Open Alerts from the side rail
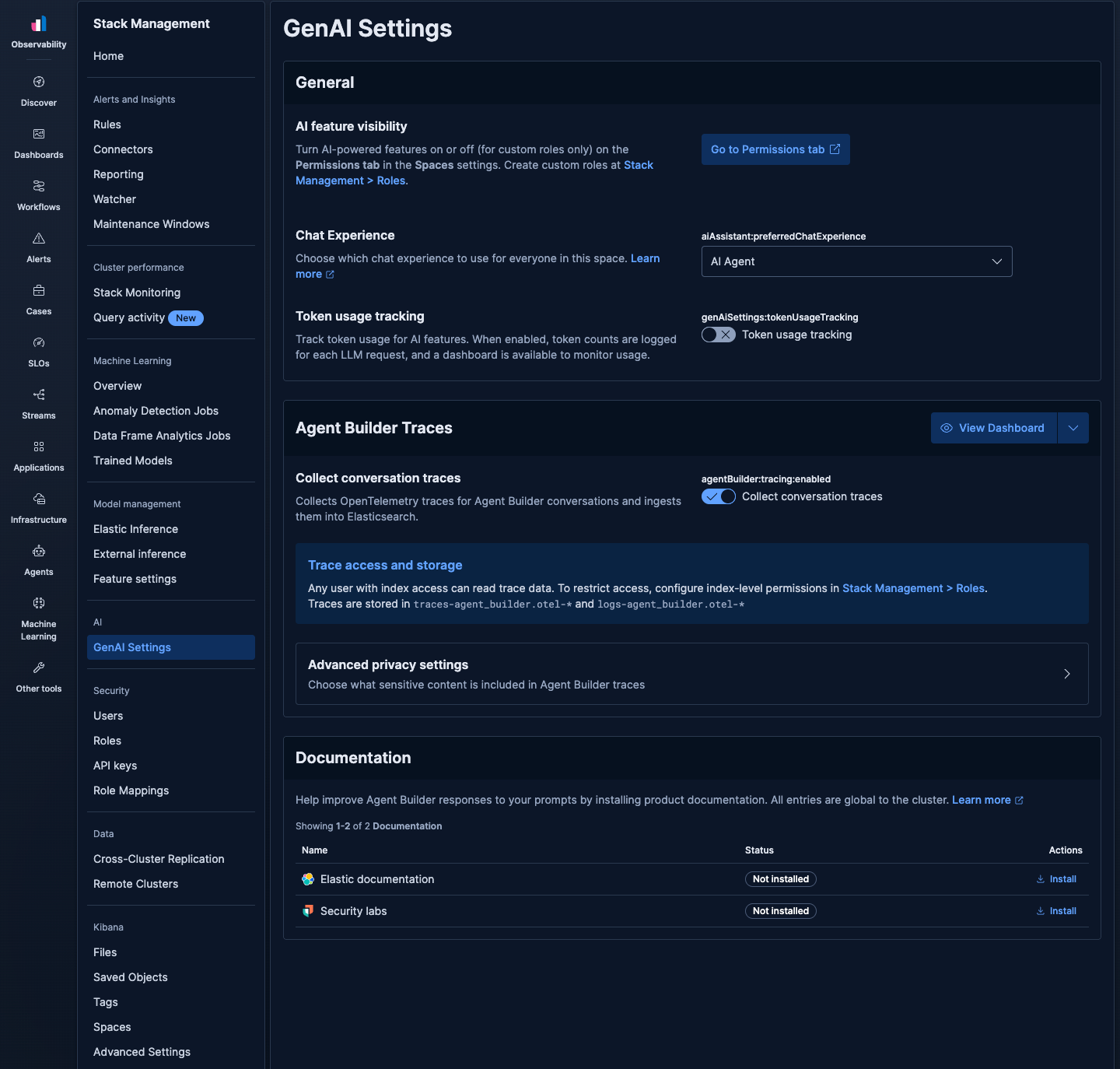The height and width of the screenshot is (1069, 1120). pyautogui.click(x=39, y=247)
